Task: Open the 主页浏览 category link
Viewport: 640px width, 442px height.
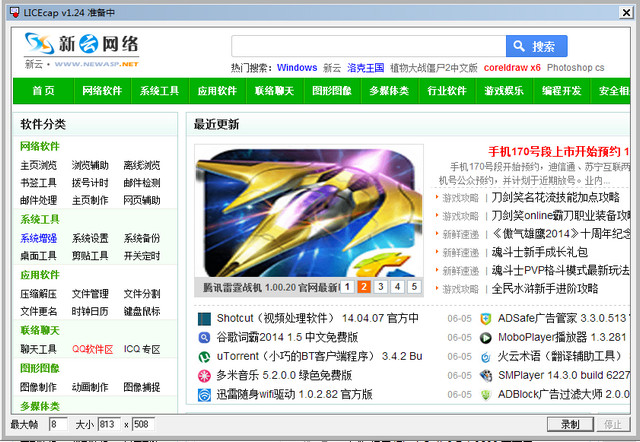Action: [x=39, y=165]
